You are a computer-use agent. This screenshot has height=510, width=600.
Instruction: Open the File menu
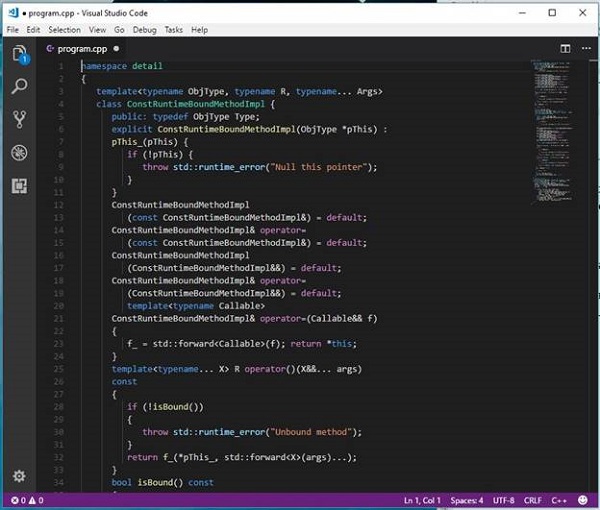[13, 30]
